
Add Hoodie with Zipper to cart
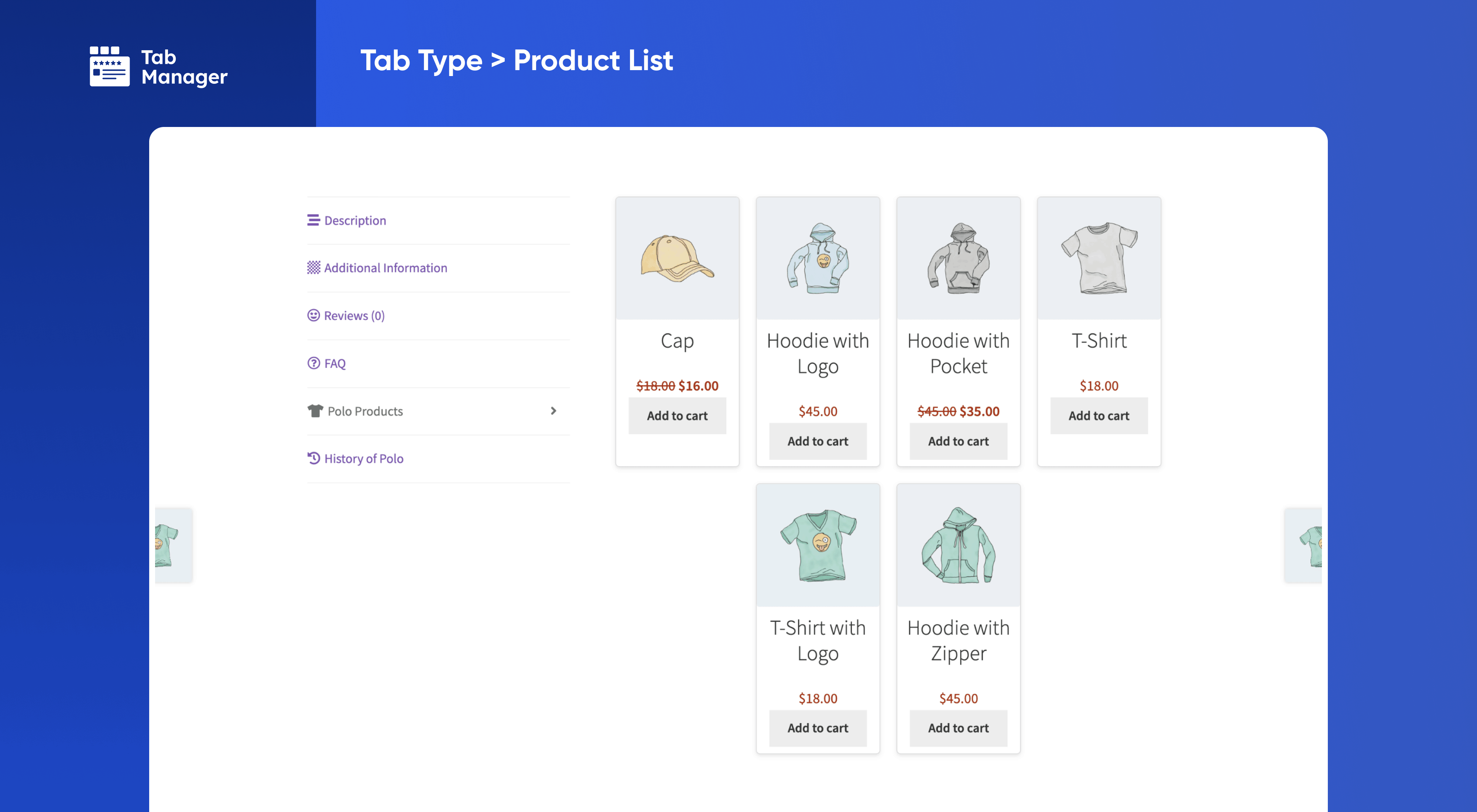click(x=957, y=728)
